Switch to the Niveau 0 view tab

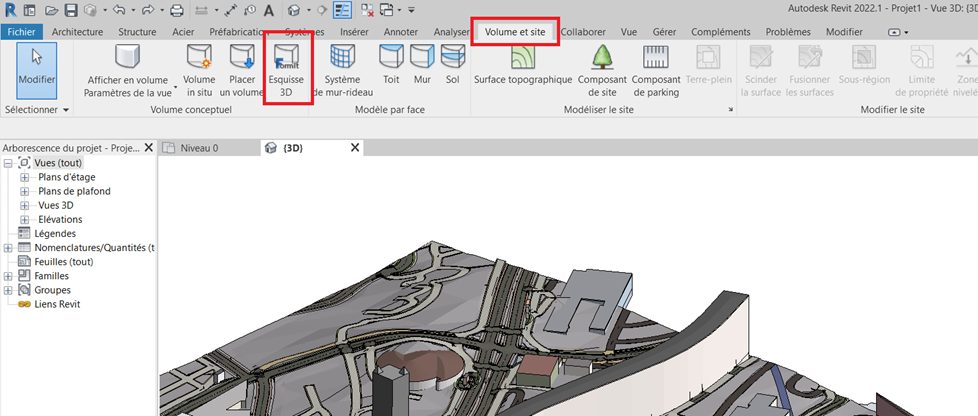(x=199, y=148)
